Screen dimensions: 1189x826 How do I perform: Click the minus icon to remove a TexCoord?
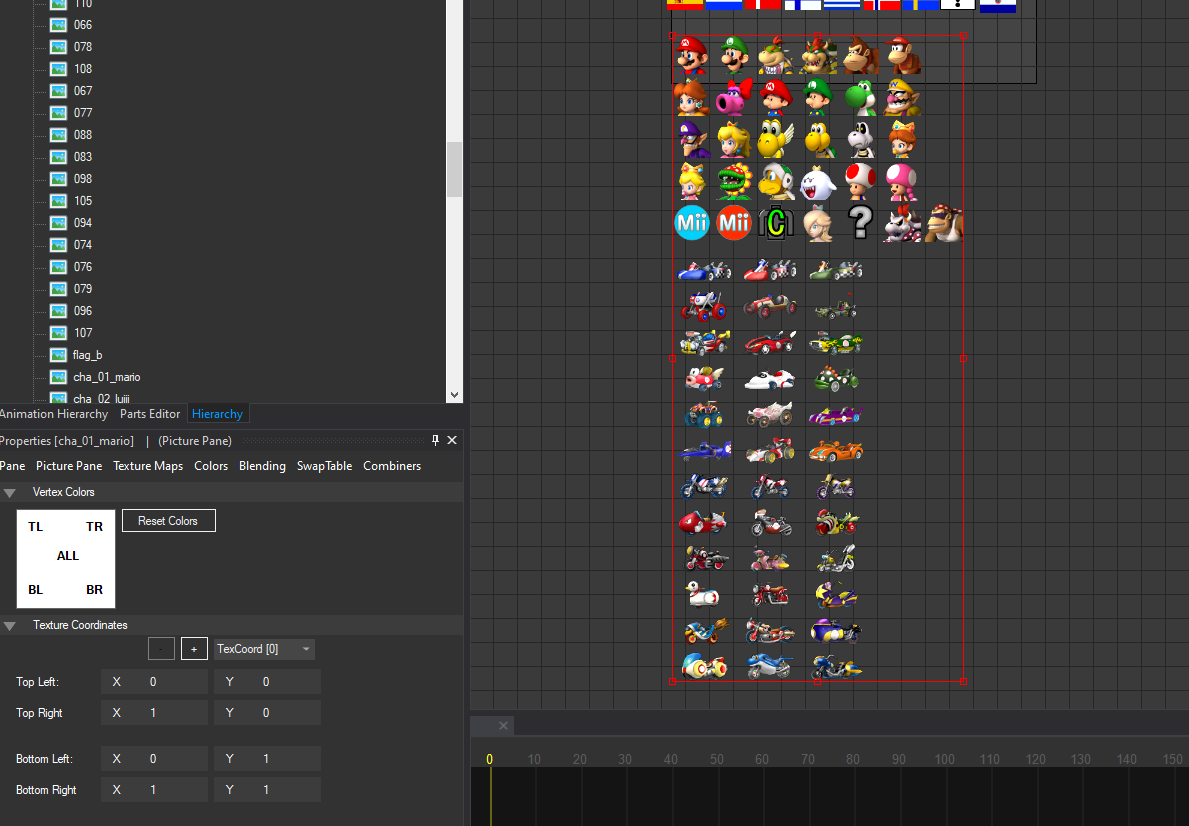[x=161, y=648]
